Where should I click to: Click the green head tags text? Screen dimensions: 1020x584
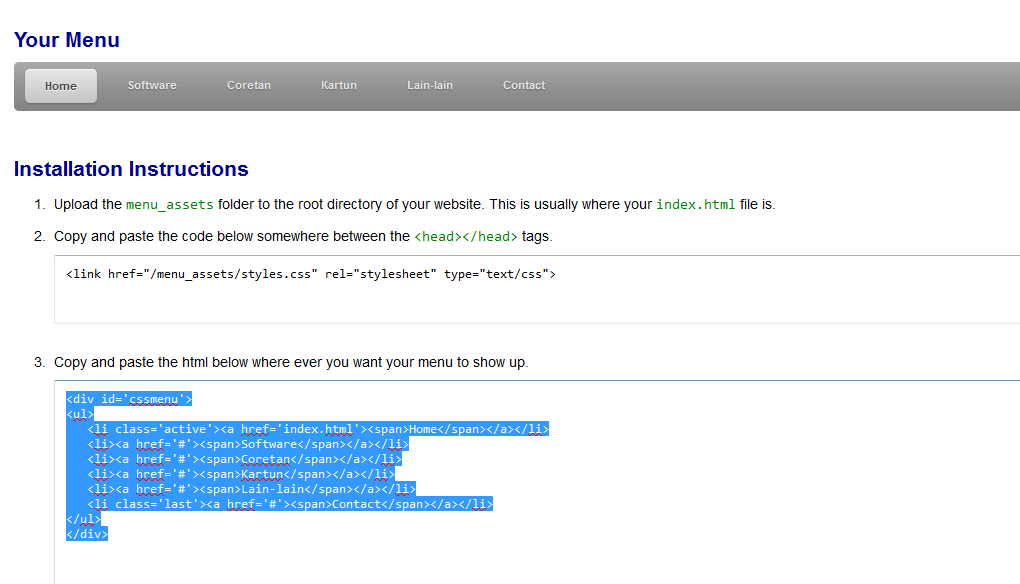pos(466,237)
